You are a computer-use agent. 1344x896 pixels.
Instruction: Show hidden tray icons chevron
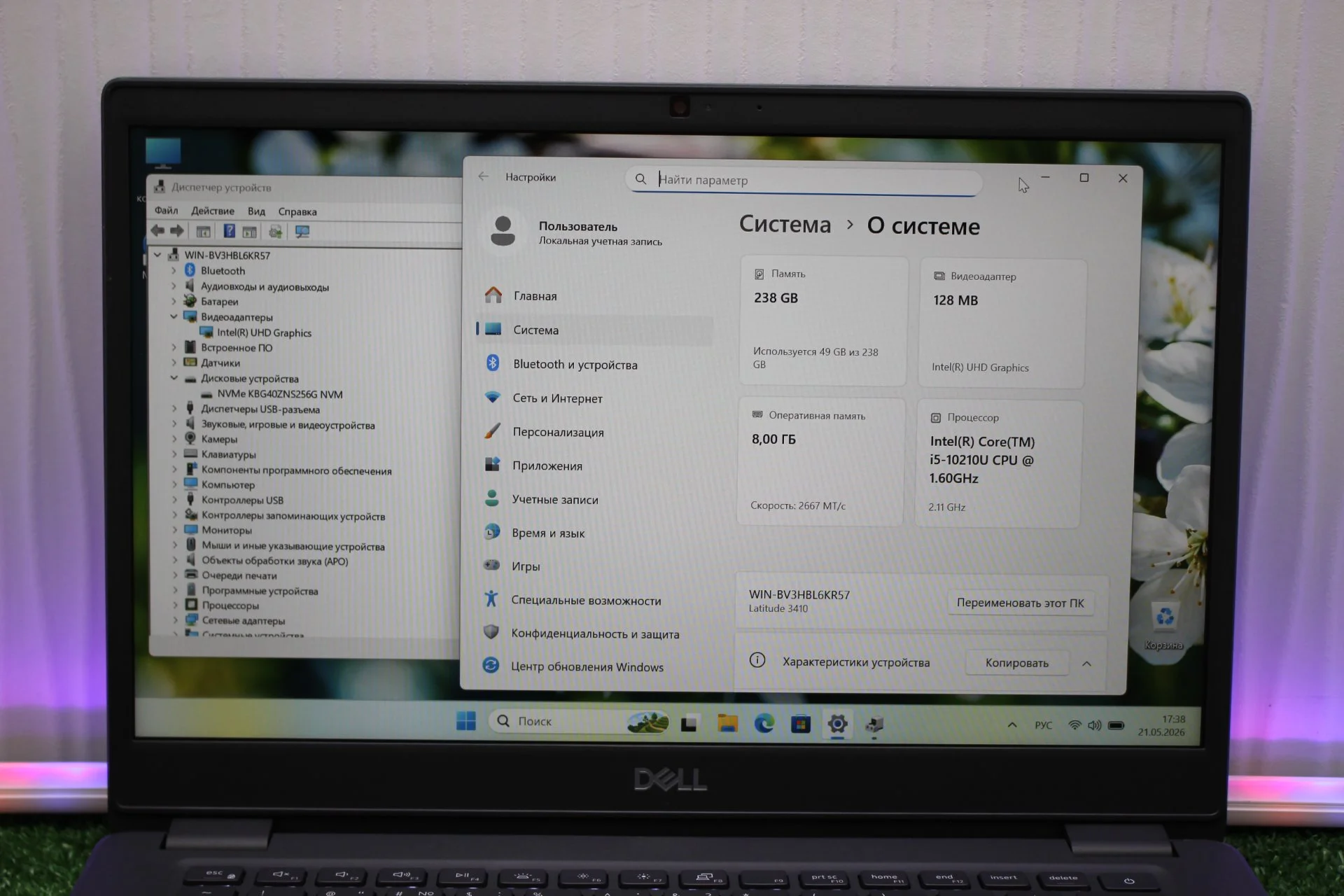[1012, 725]
